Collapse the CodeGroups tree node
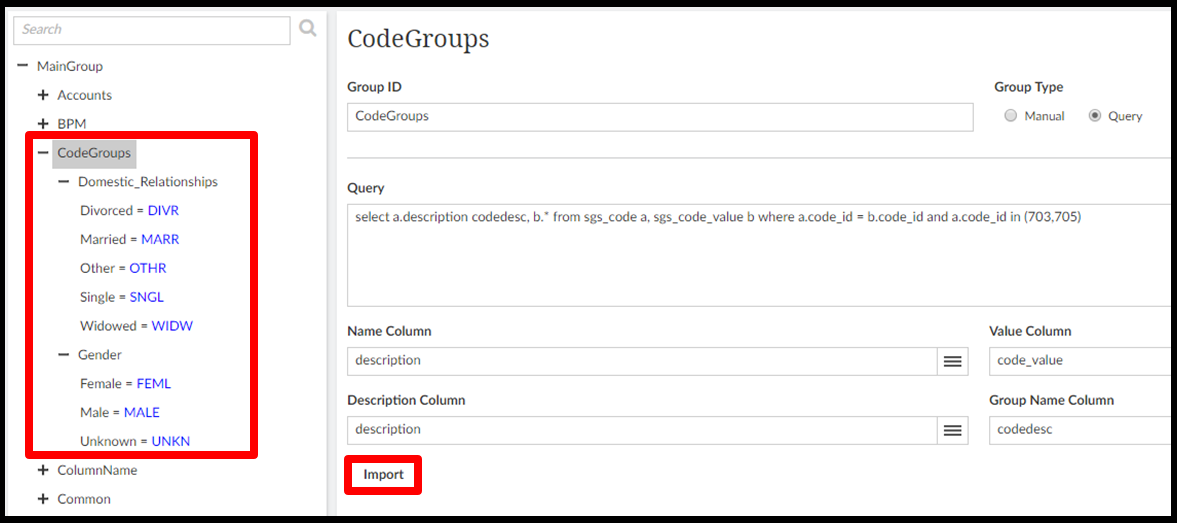This screenshot has height=523, width=1177. coord(43,153)
